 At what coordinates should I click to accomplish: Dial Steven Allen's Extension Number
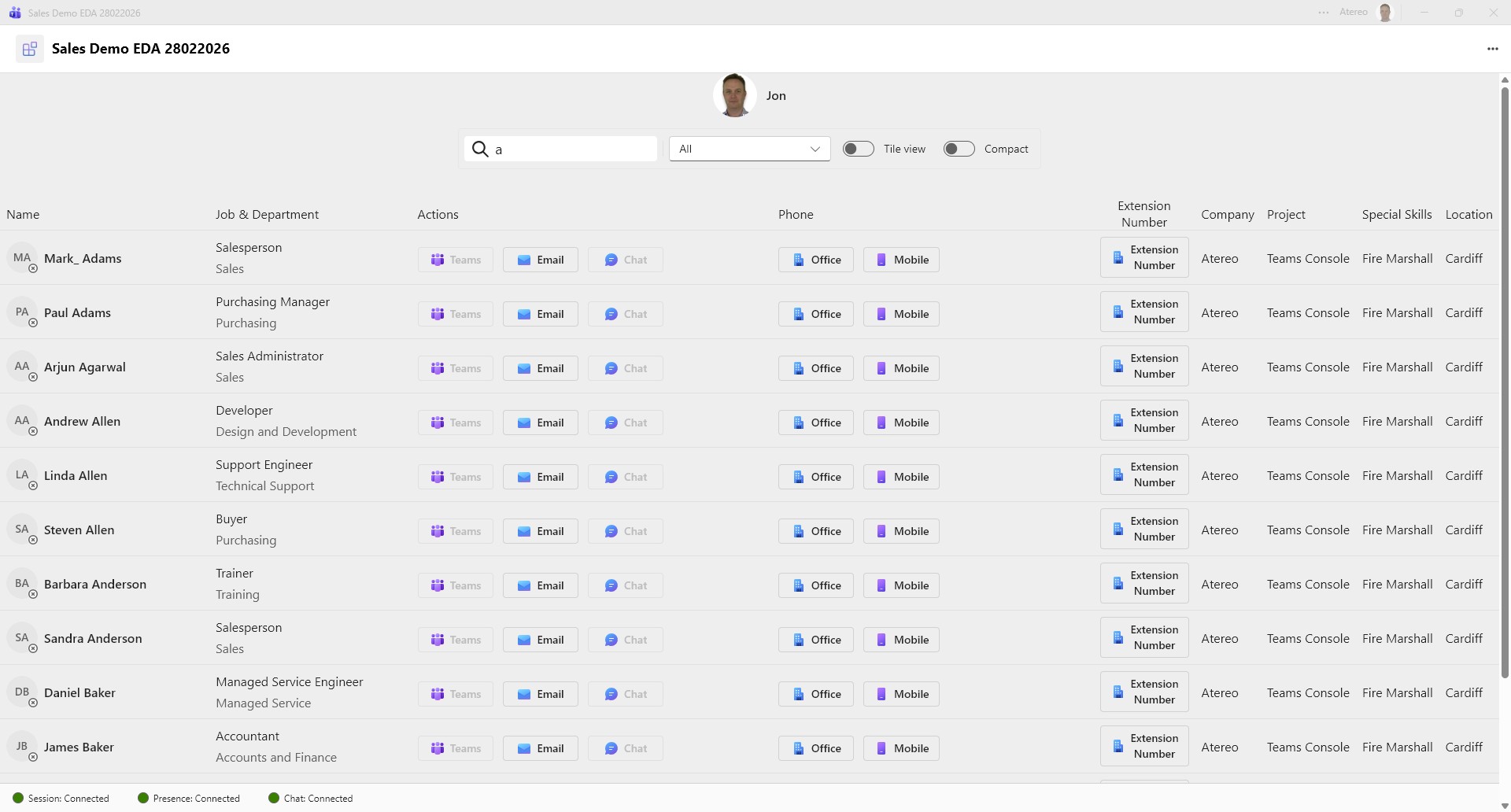pos(1143,530)
